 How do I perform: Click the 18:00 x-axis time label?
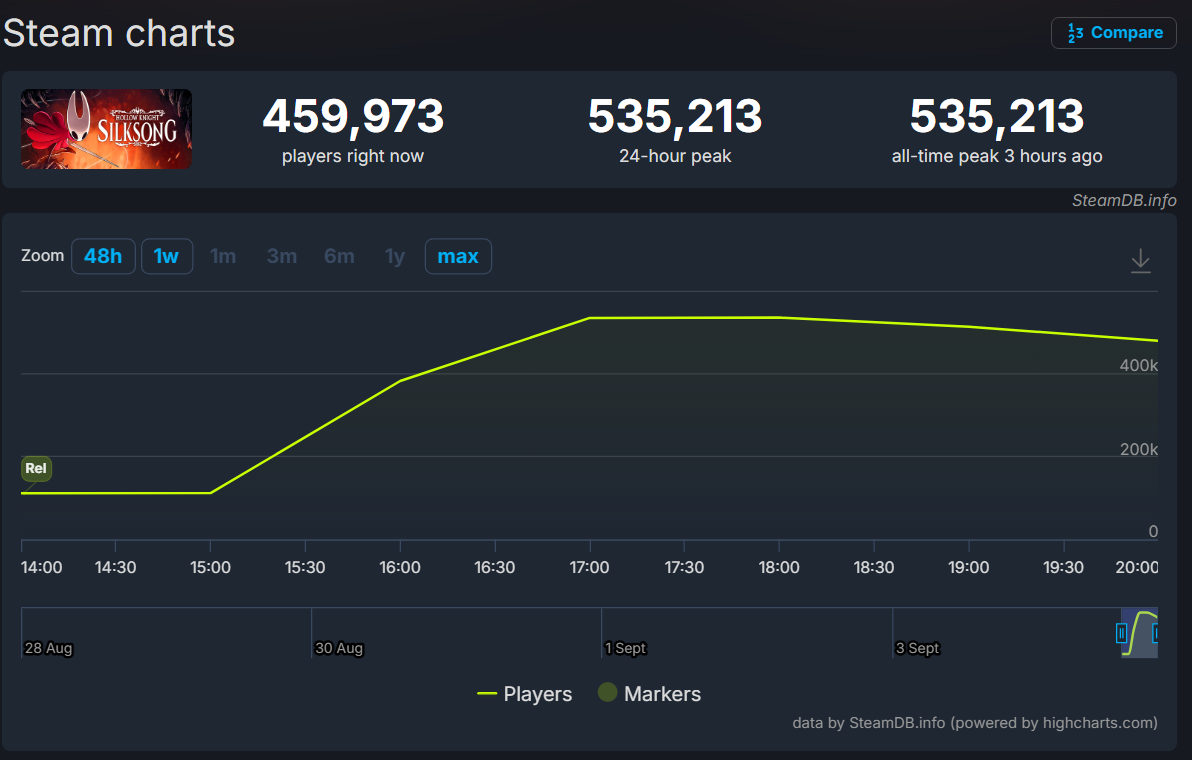(x=779, y=568)
